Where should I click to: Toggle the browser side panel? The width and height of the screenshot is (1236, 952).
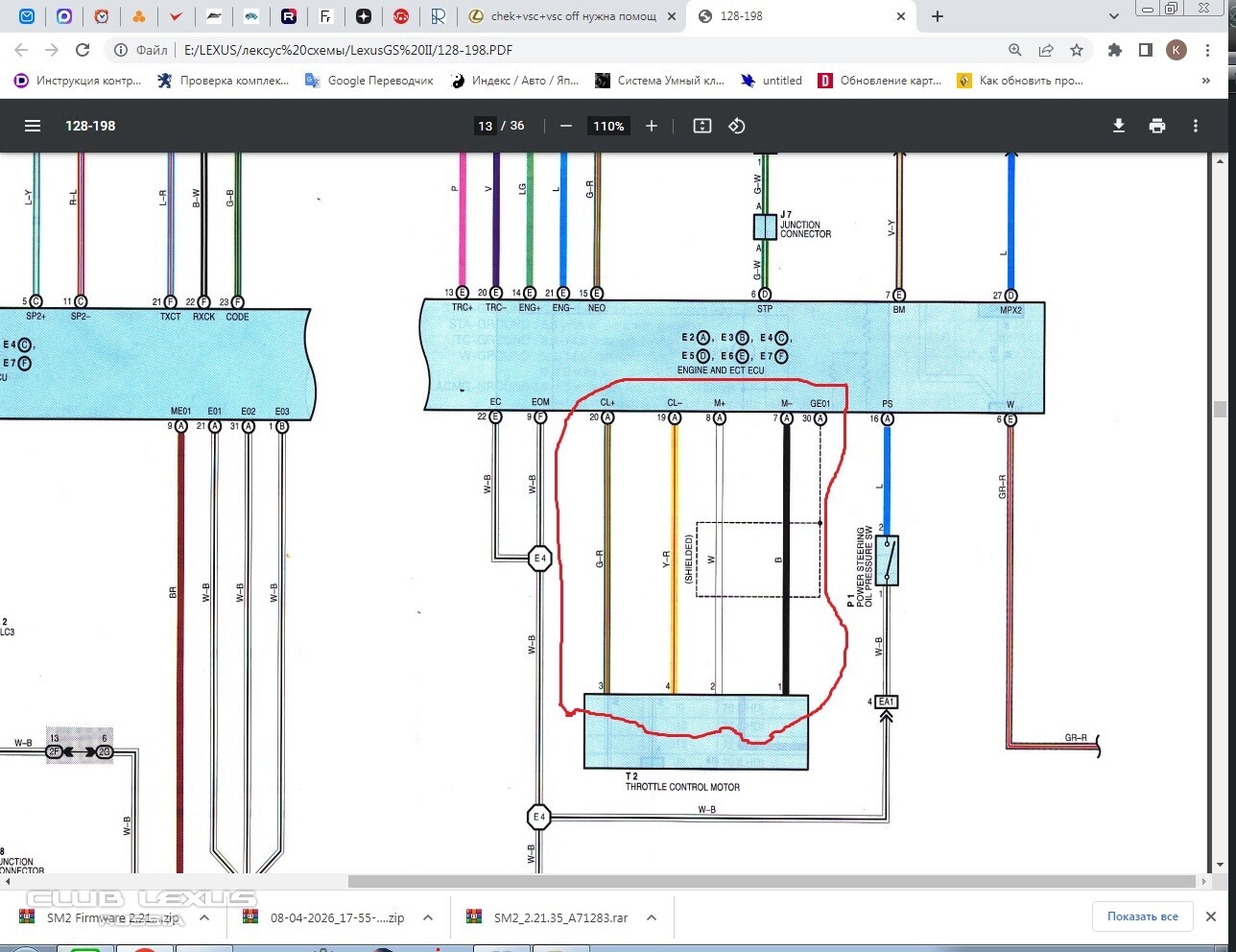tap(1145, 50)
